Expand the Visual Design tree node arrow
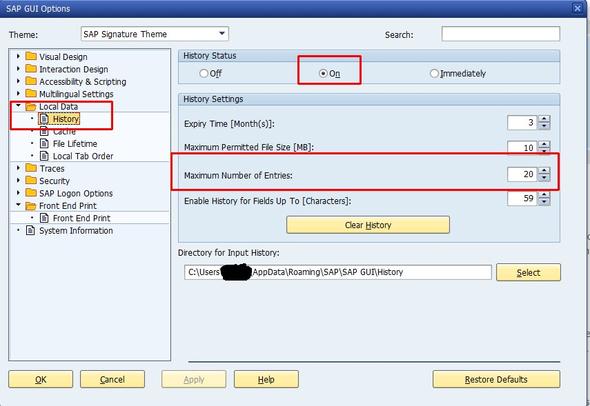Screen dimensions: 590x406 tap(18, 56)
